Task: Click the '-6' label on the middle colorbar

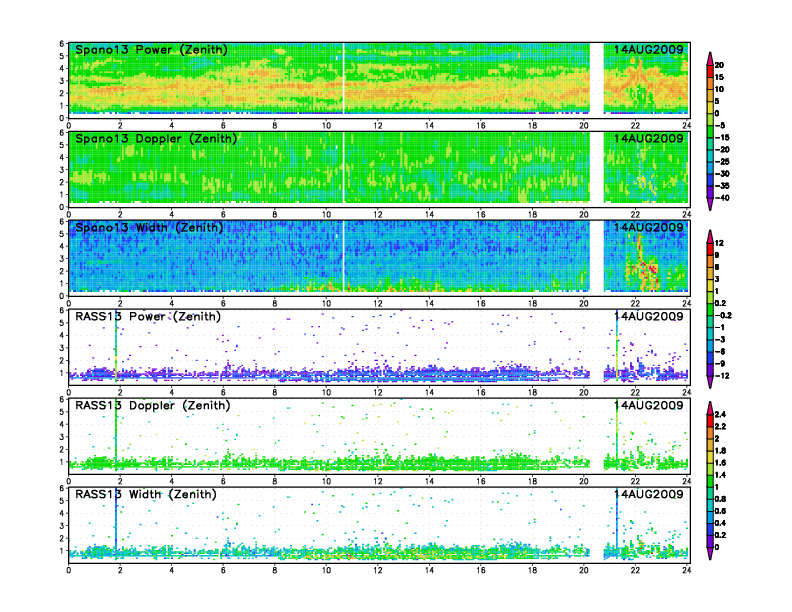Action: click(x=720, y=351)
